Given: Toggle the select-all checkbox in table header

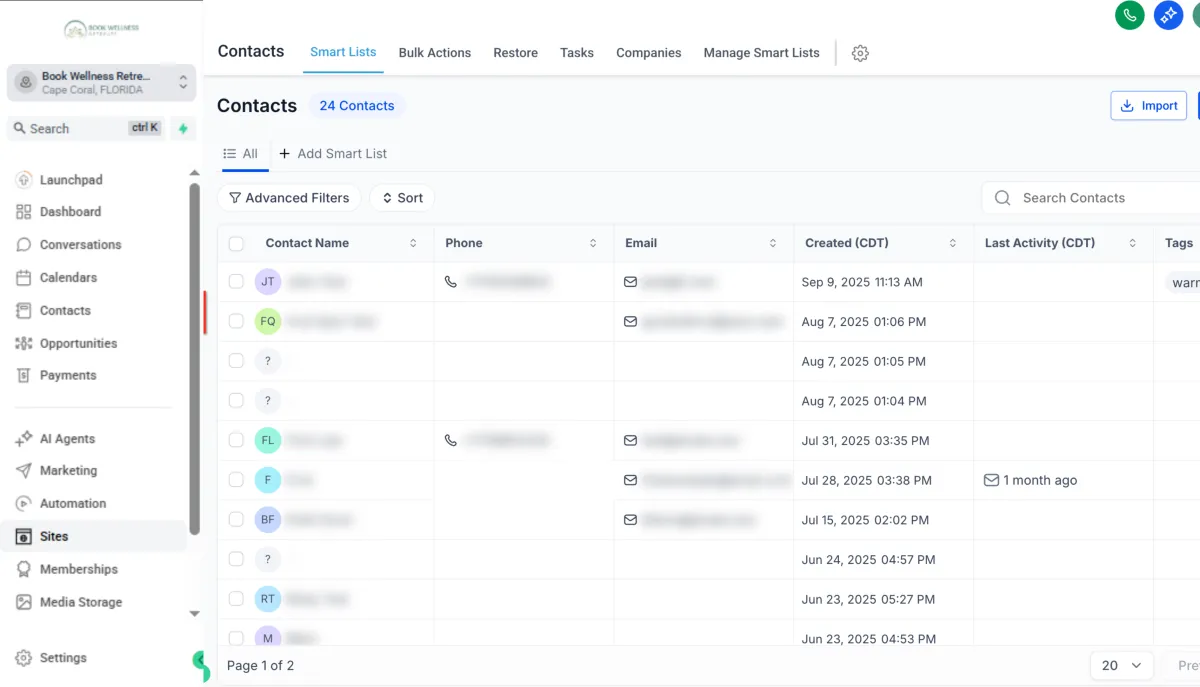Looking at the screenshot, I should coord(236,243).
